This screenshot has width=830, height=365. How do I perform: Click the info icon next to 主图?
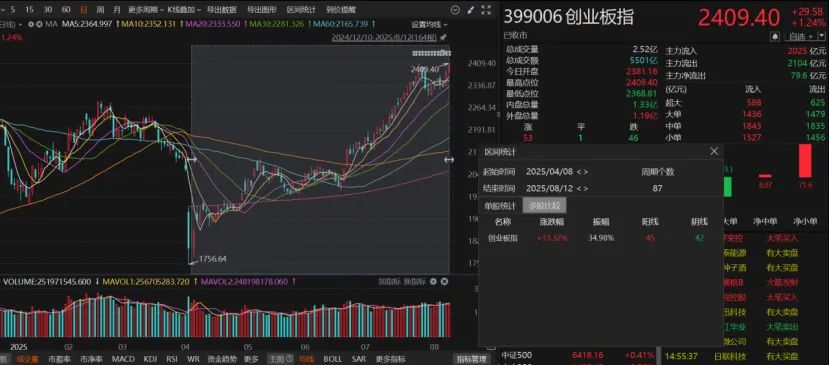point(290,359)
